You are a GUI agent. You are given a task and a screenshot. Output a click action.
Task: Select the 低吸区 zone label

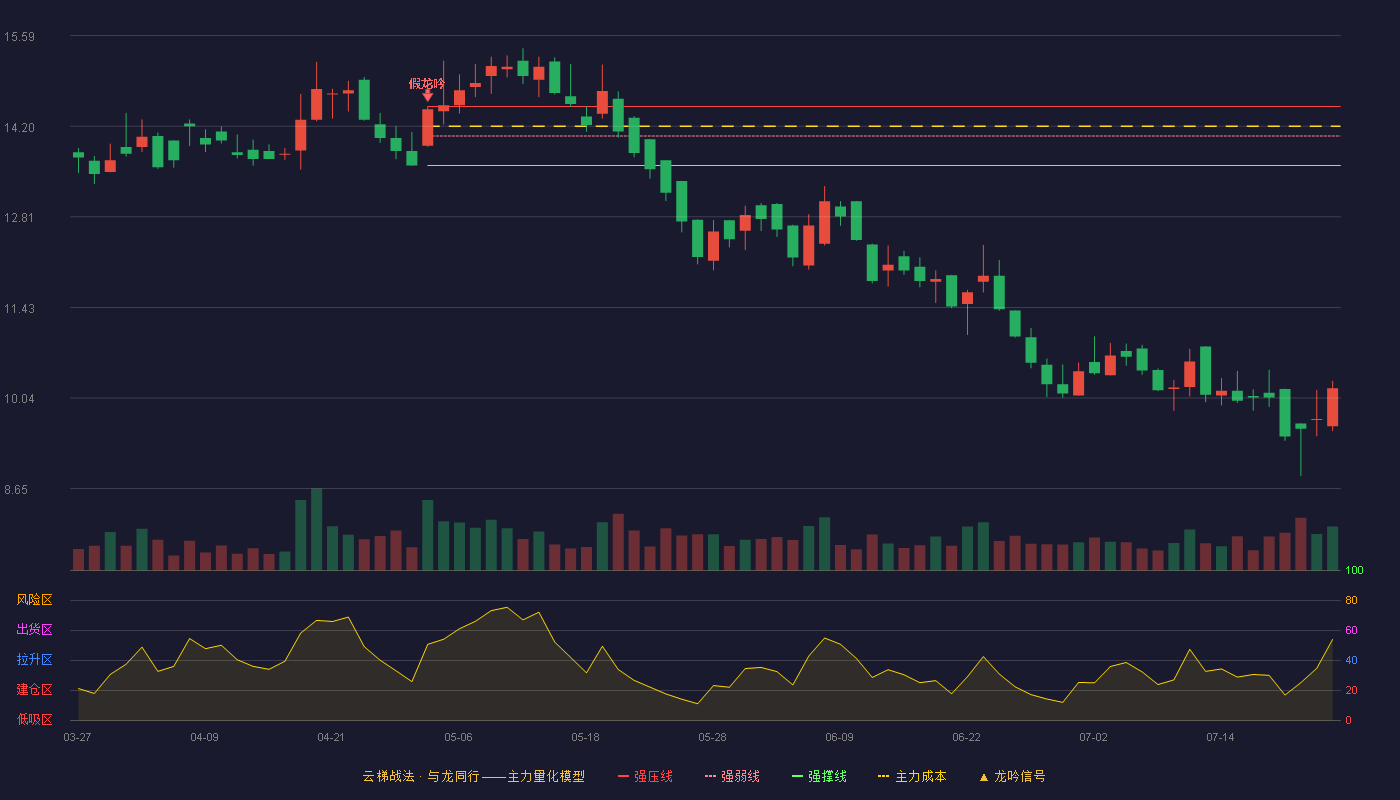34,720
